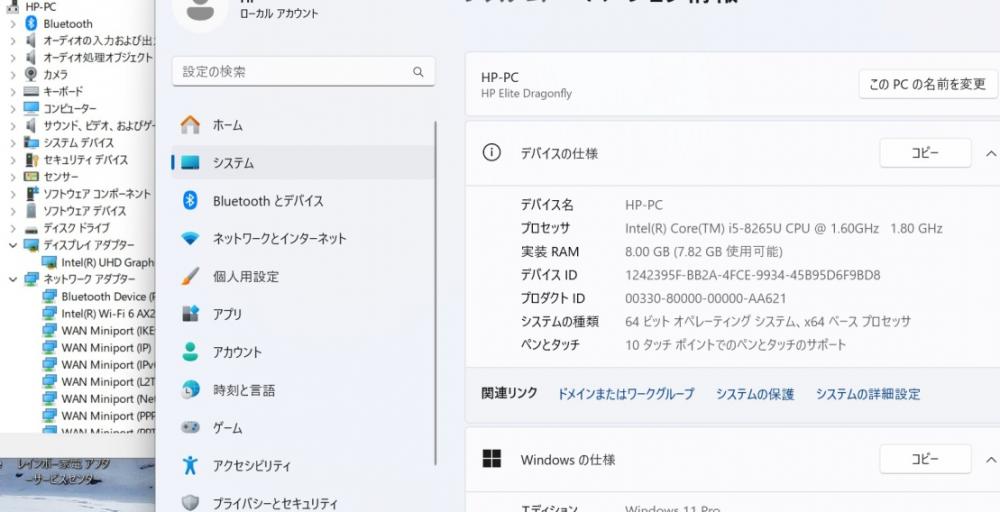Click the camera (カメラ) device icon
Screen dimensions: 1000x512
[31, 75]
